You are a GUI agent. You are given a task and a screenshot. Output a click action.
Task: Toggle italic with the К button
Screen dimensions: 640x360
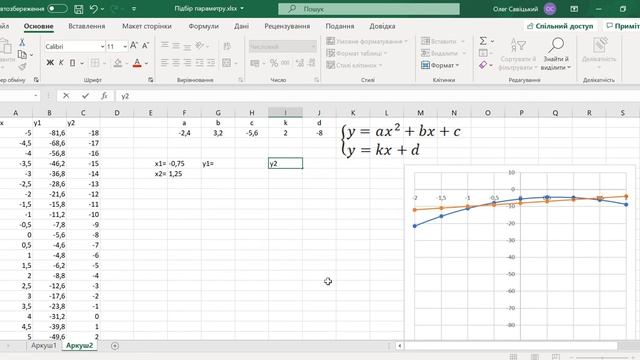tap(61, 62)
